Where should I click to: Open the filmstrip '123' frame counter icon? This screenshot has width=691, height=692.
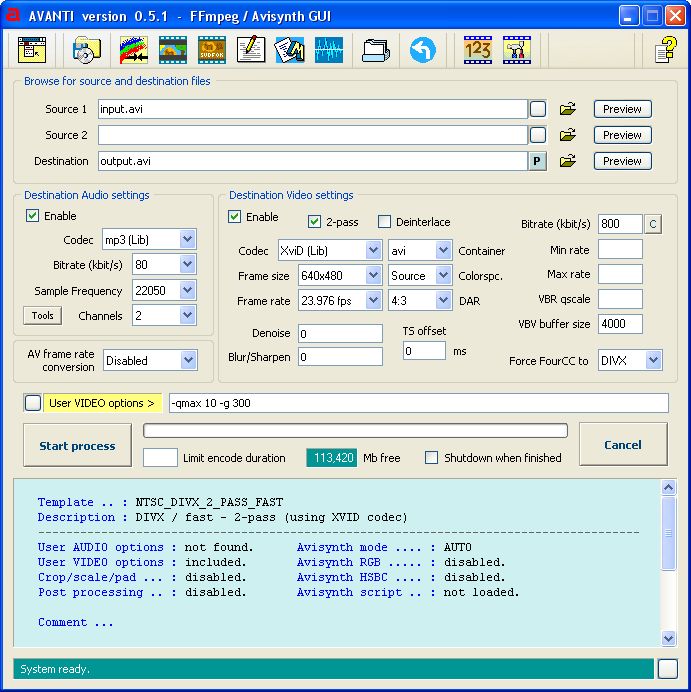tap(477, 50)
